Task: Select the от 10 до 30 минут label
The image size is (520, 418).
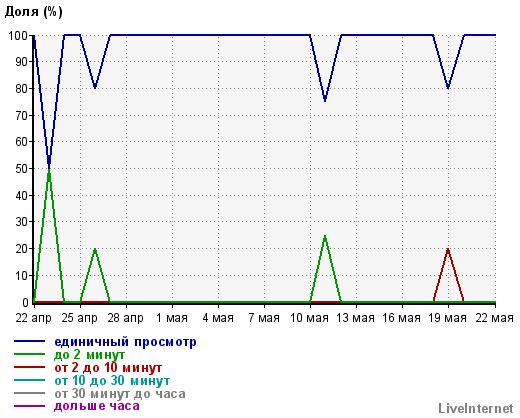Action: [112, 380]
